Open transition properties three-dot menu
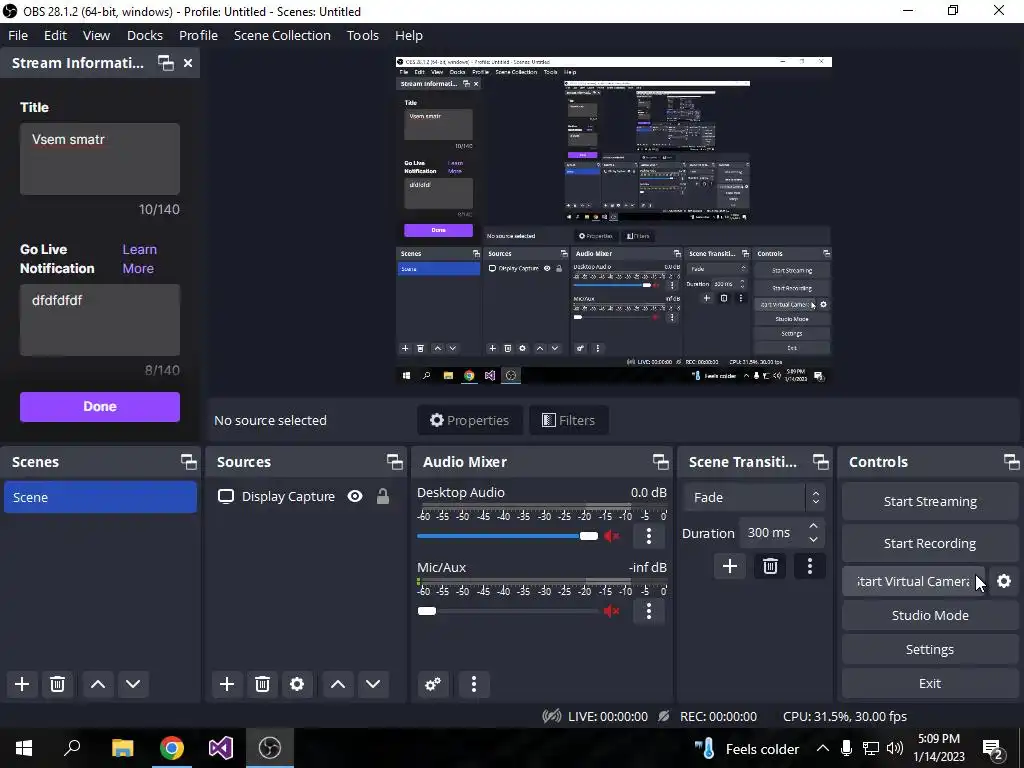The width and height of the screenshot is (1024, 768). pyautogui.click(x=810, y=566)
